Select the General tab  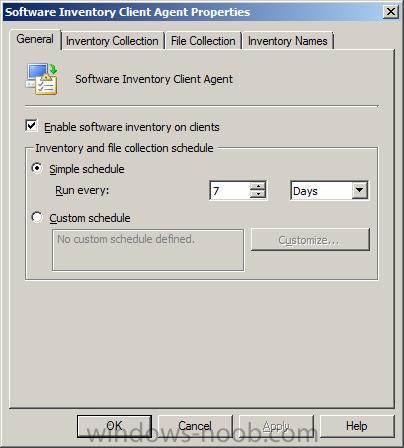pos(35,39)
